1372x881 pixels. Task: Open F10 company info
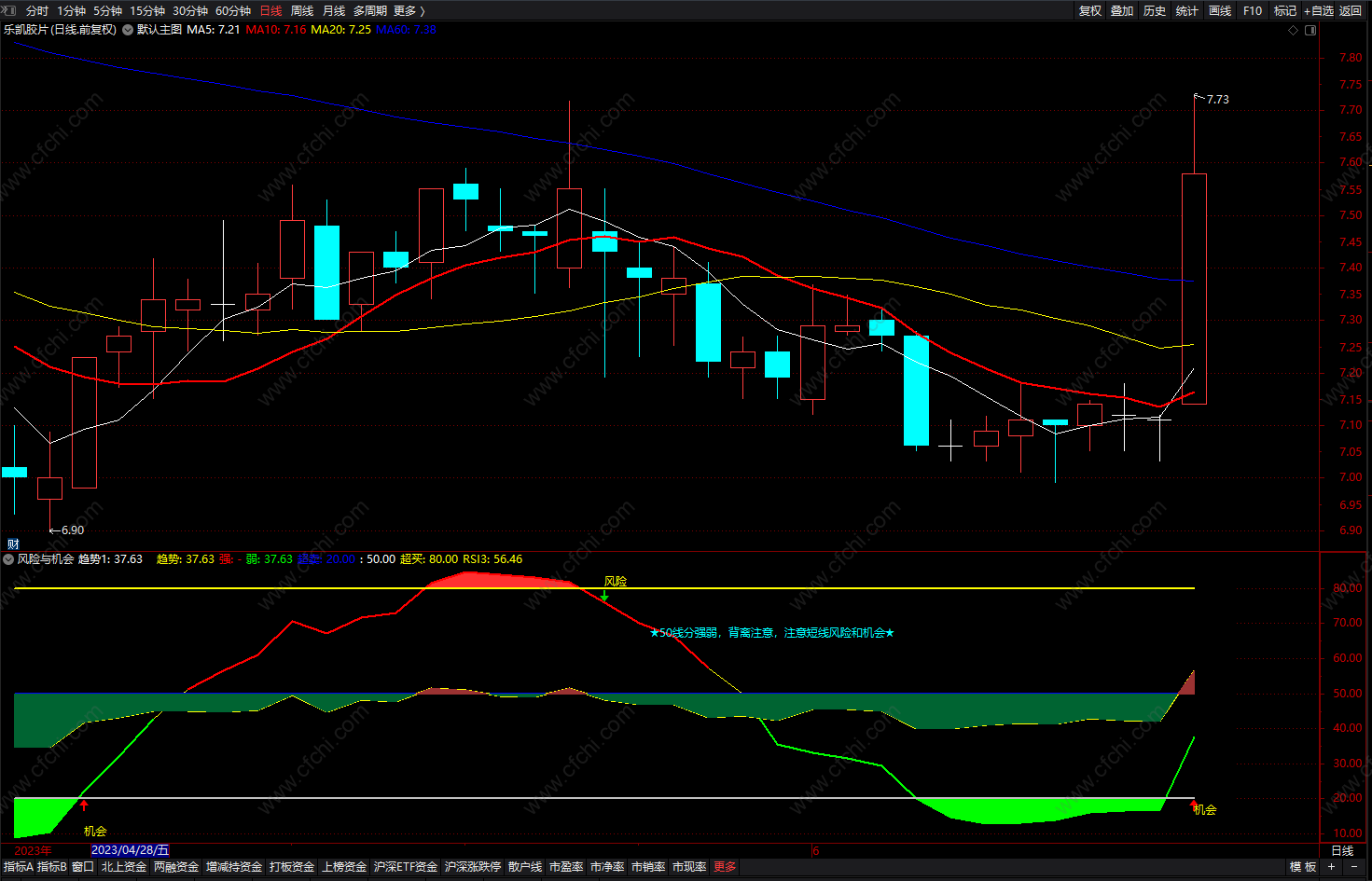coord(1253,10)
